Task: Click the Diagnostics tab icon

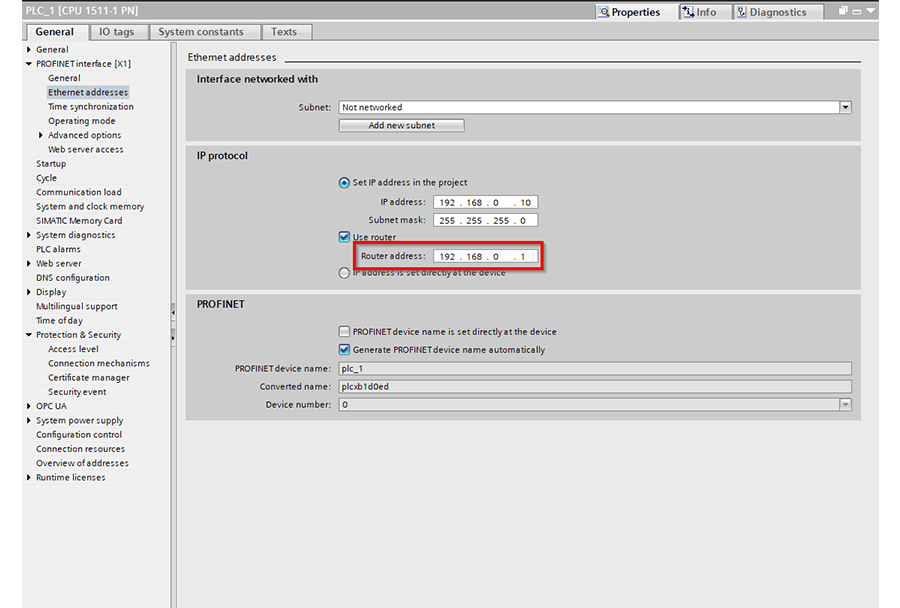Action: (742, 12)
